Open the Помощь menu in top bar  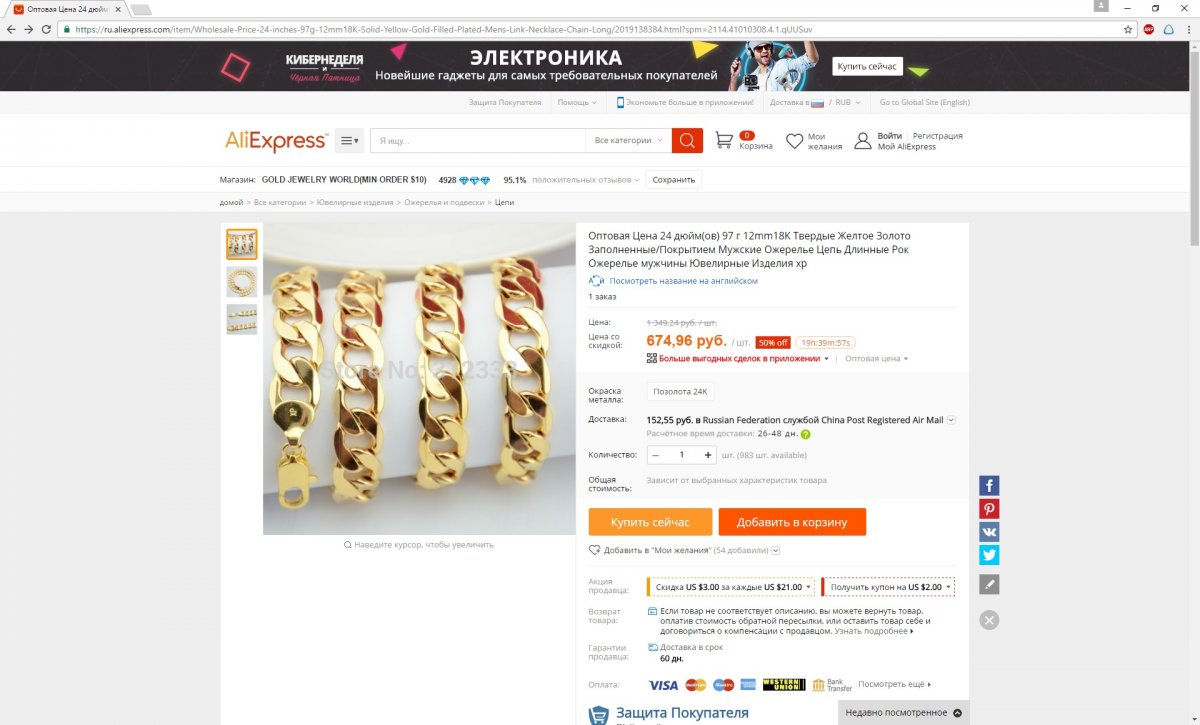click(x=576, y=102)
